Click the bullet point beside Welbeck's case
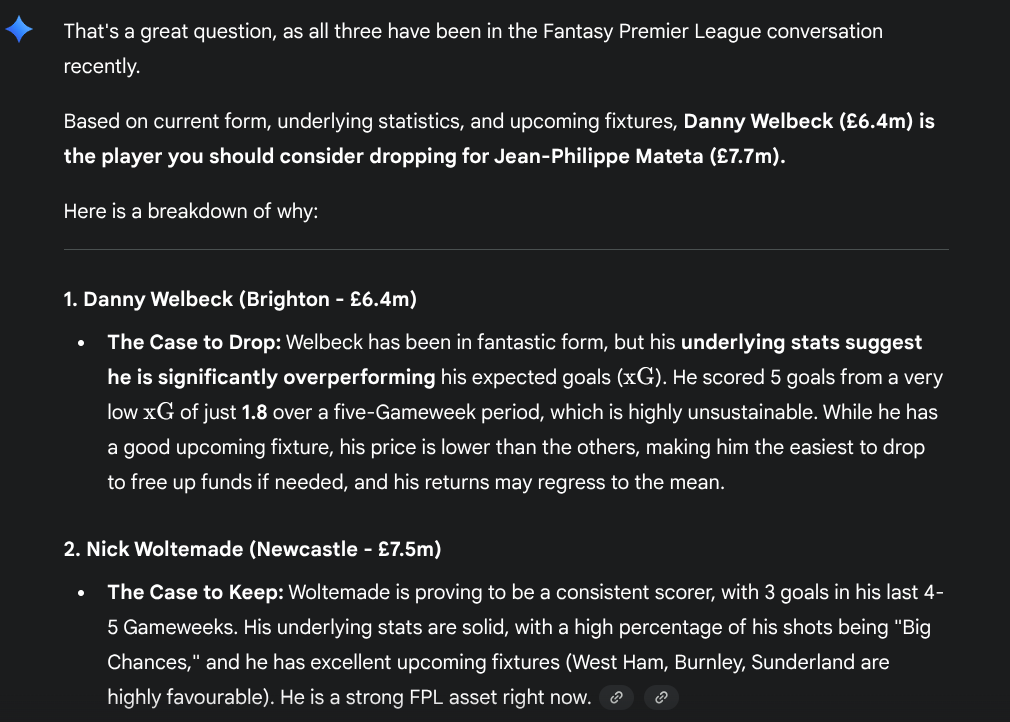This screenshot has height=722, width=1010. pyautogui.click(x=81, y=343)
